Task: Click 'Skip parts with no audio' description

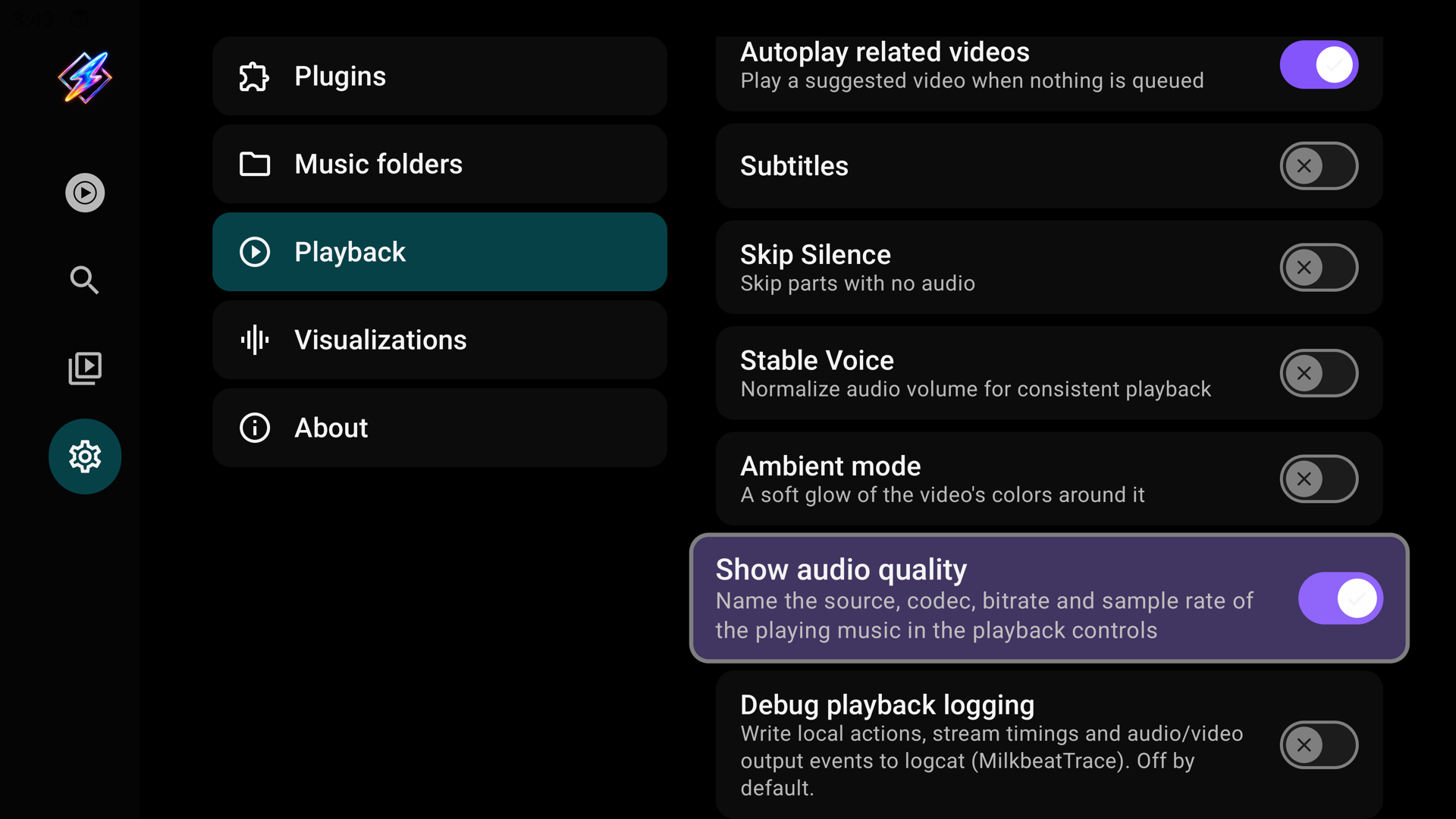Action: click(x=858, y=284)
